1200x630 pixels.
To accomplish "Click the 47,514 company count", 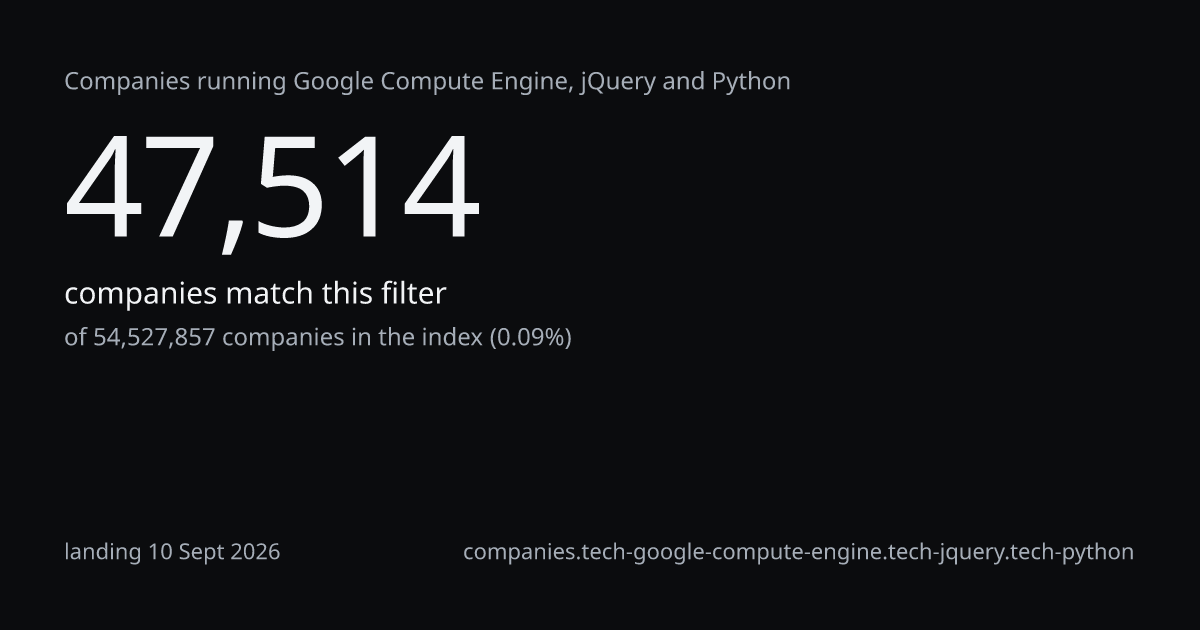I will (272, 190).
